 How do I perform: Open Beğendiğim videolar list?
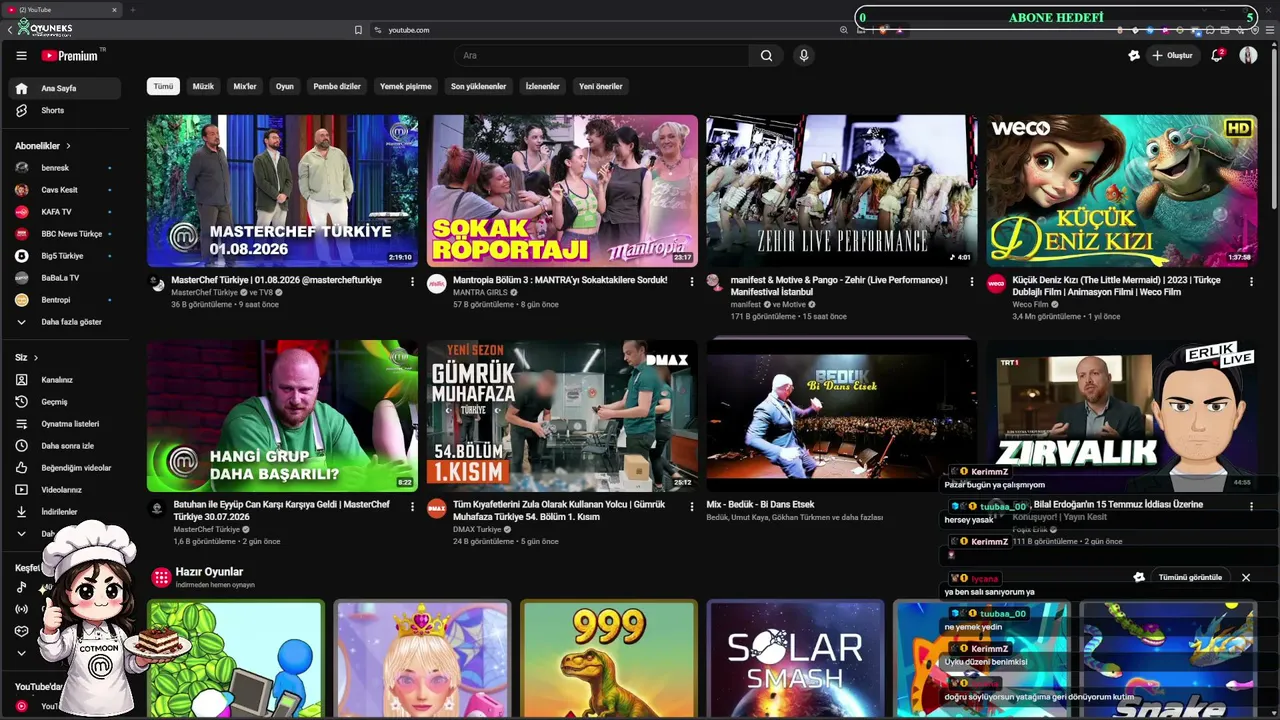pyautogui.click(x=65, y=468)
